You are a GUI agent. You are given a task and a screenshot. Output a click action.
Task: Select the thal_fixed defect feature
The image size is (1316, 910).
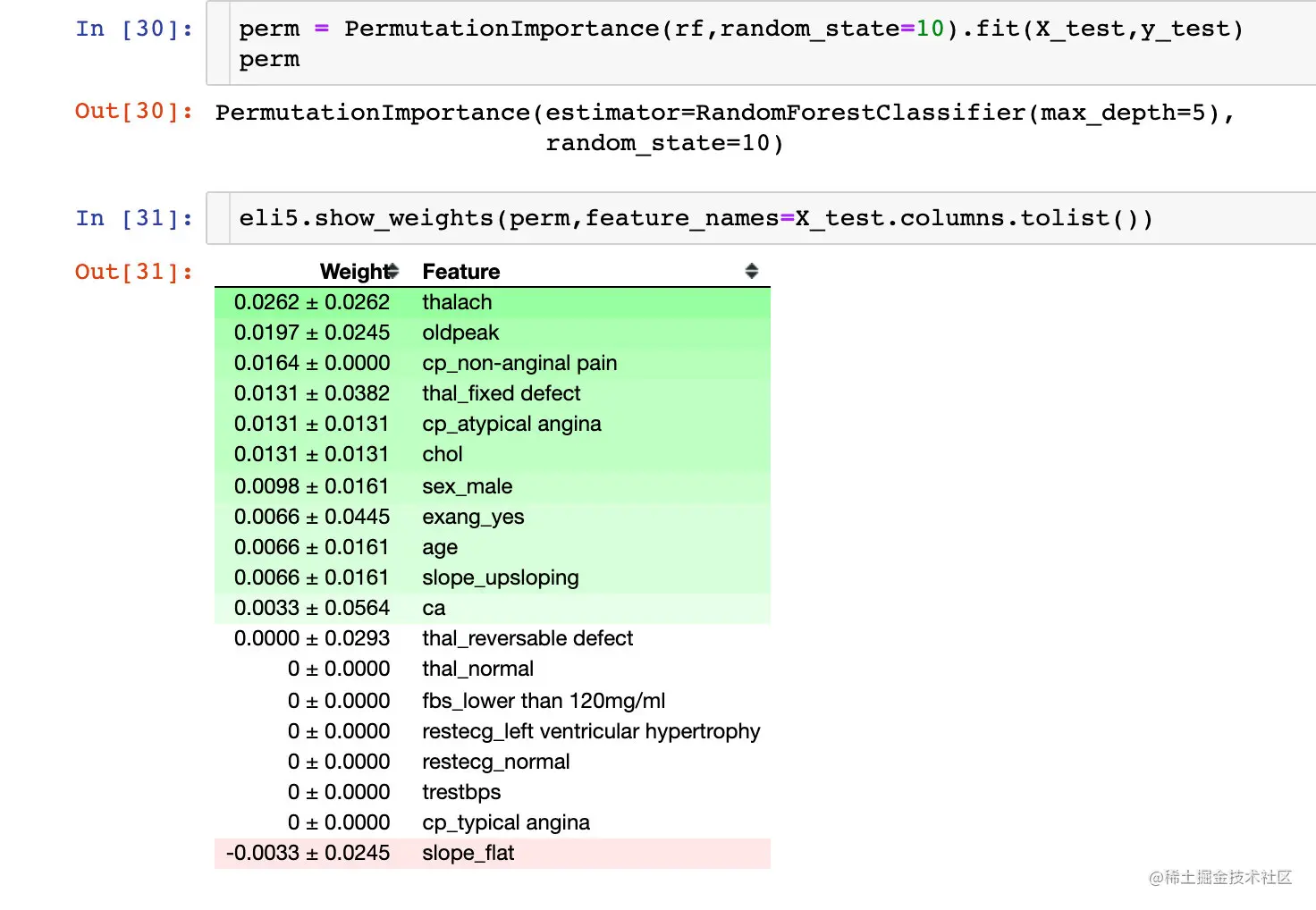(x=502, y=393)
